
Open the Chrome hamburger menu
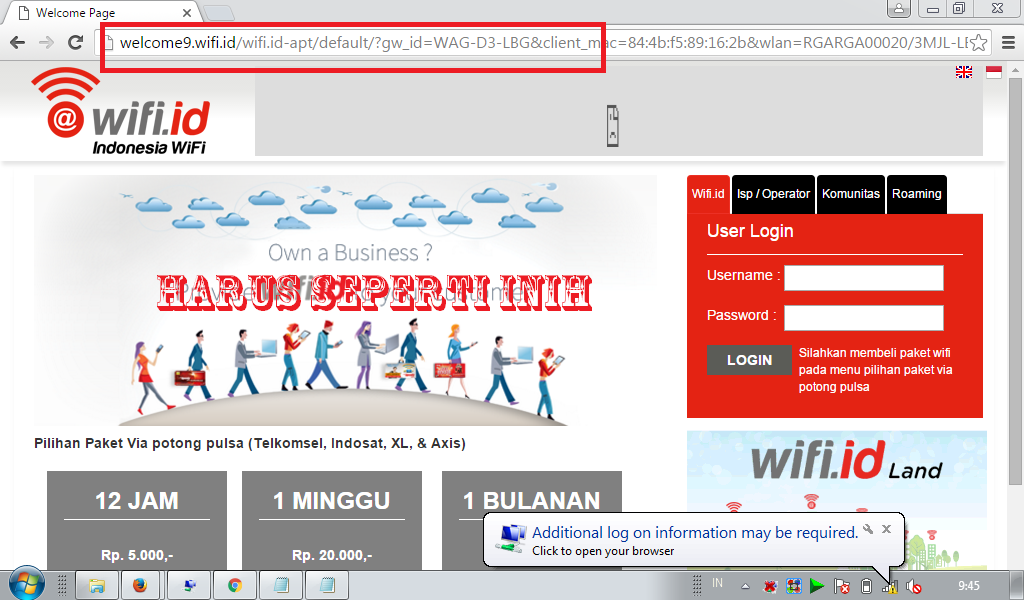1008,42
